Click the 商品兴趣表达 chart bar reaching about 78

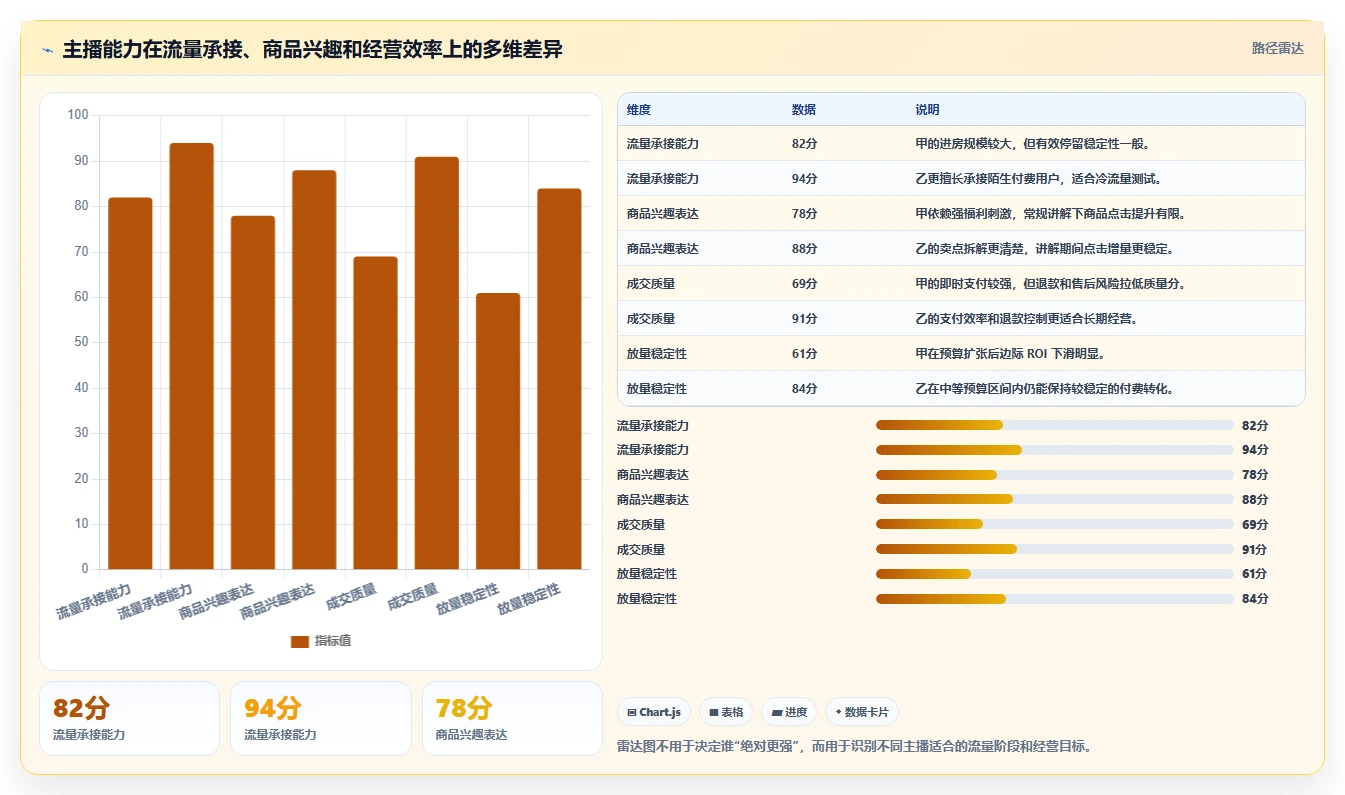(253, 392)
